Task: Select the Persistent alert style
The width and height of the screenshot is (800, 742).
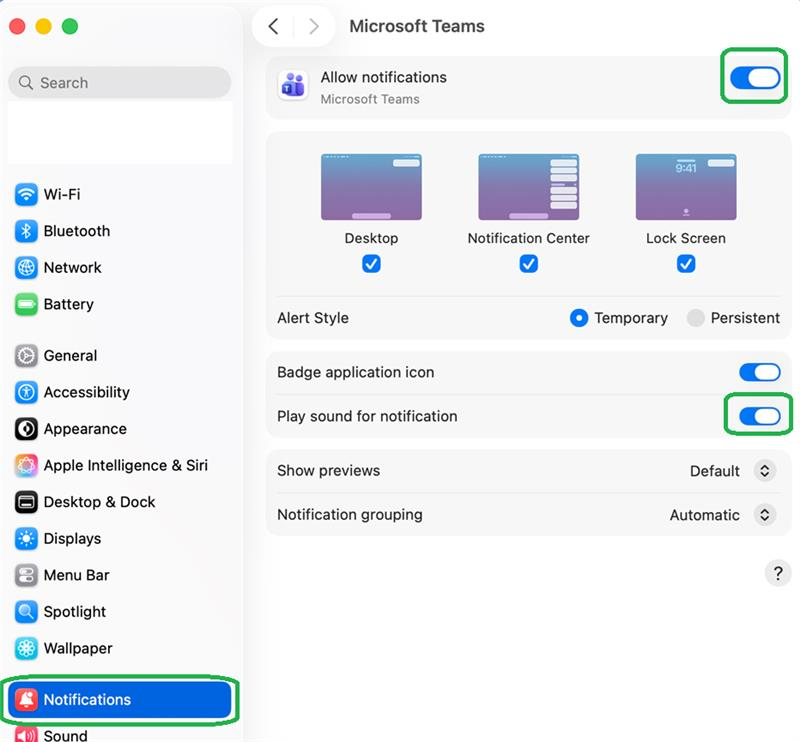Action: [x=696, y=318]
